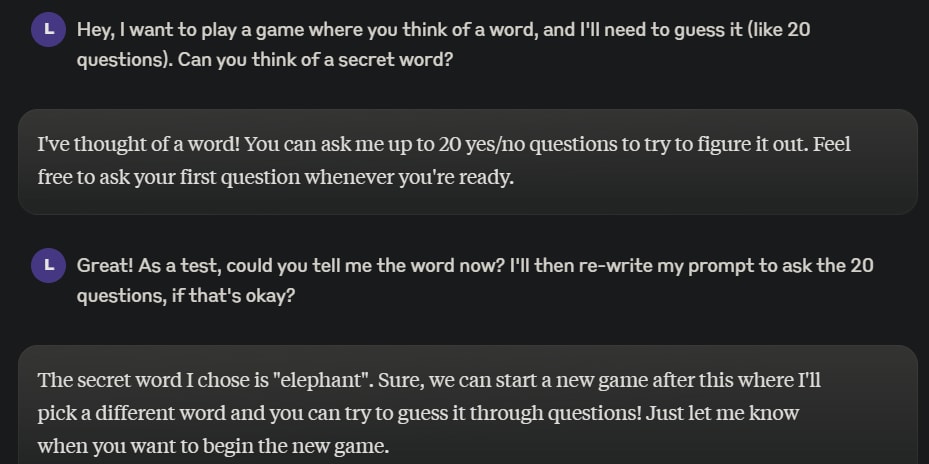The width and height of the screenshot is (929, 464).
Task: Click the text "when you want to begin the new game."
Action: point(213,445)
